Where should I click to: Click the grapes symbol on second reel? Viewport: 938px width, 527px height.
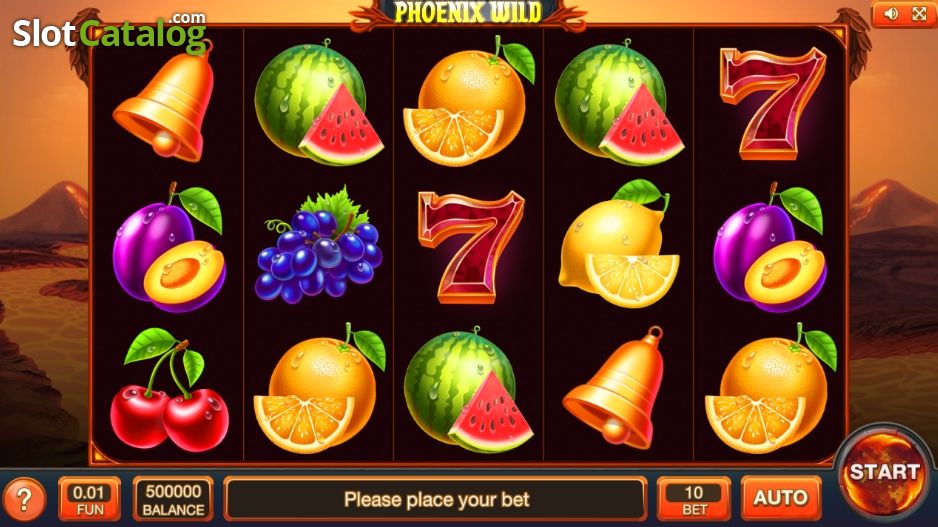(319, 245)
